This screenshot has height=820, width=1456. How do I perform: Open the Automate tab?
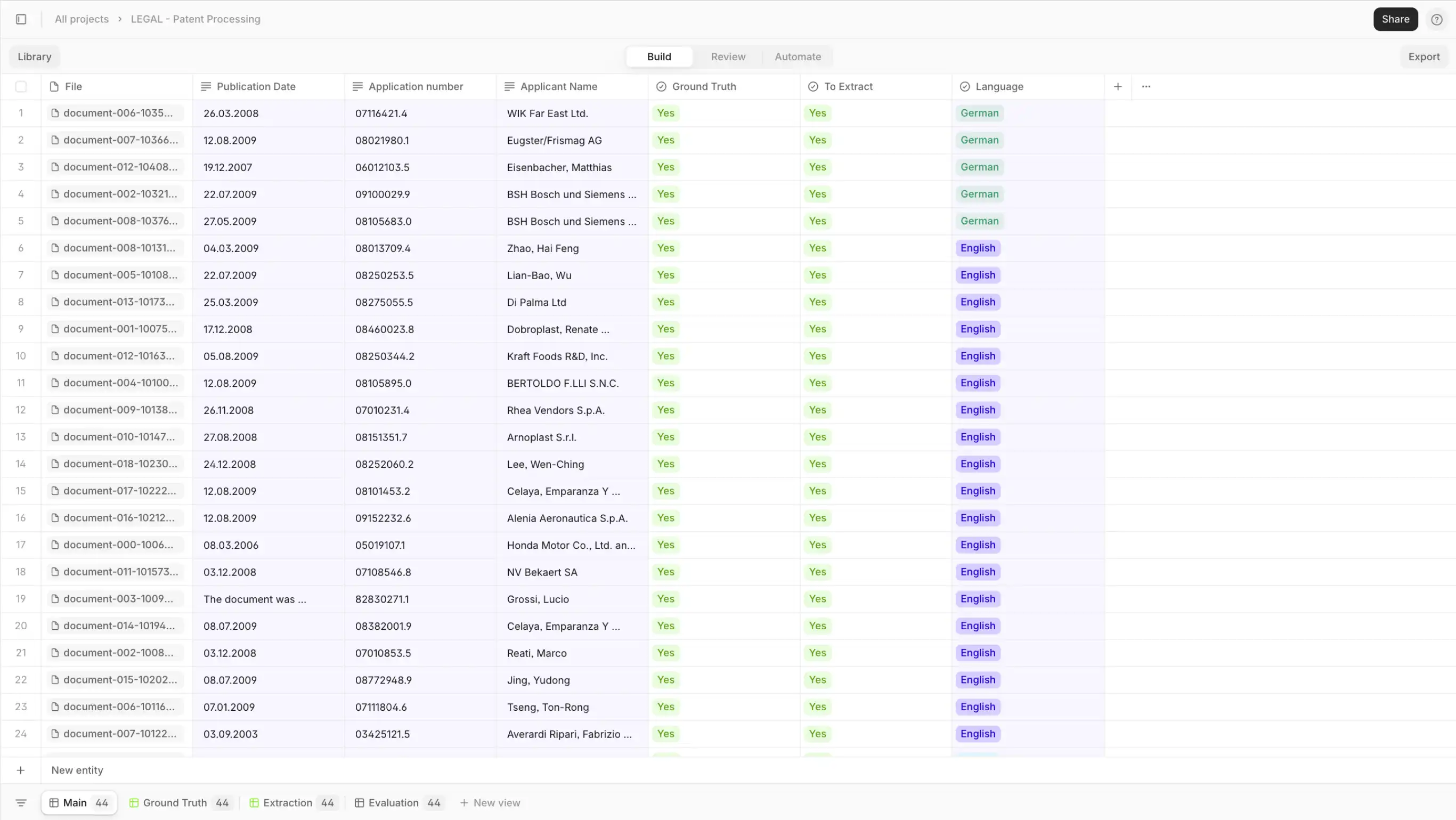(798, 57)
